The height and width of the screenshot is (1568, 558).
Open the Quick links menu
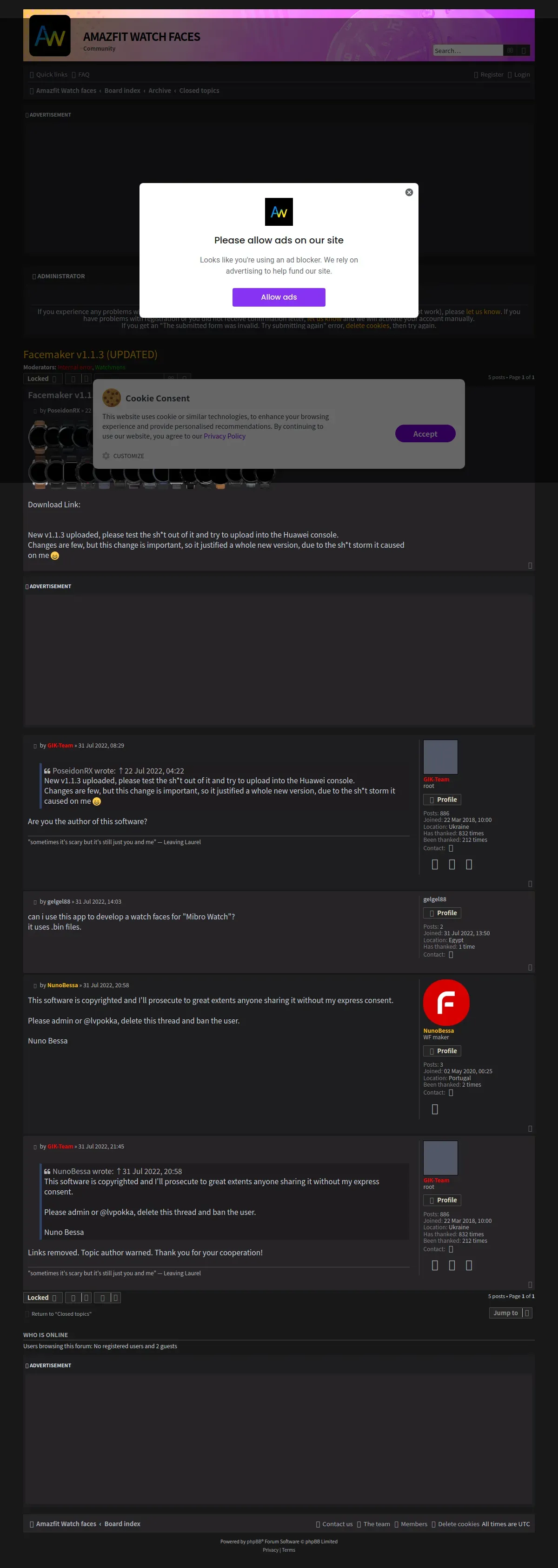pos(49,74)
